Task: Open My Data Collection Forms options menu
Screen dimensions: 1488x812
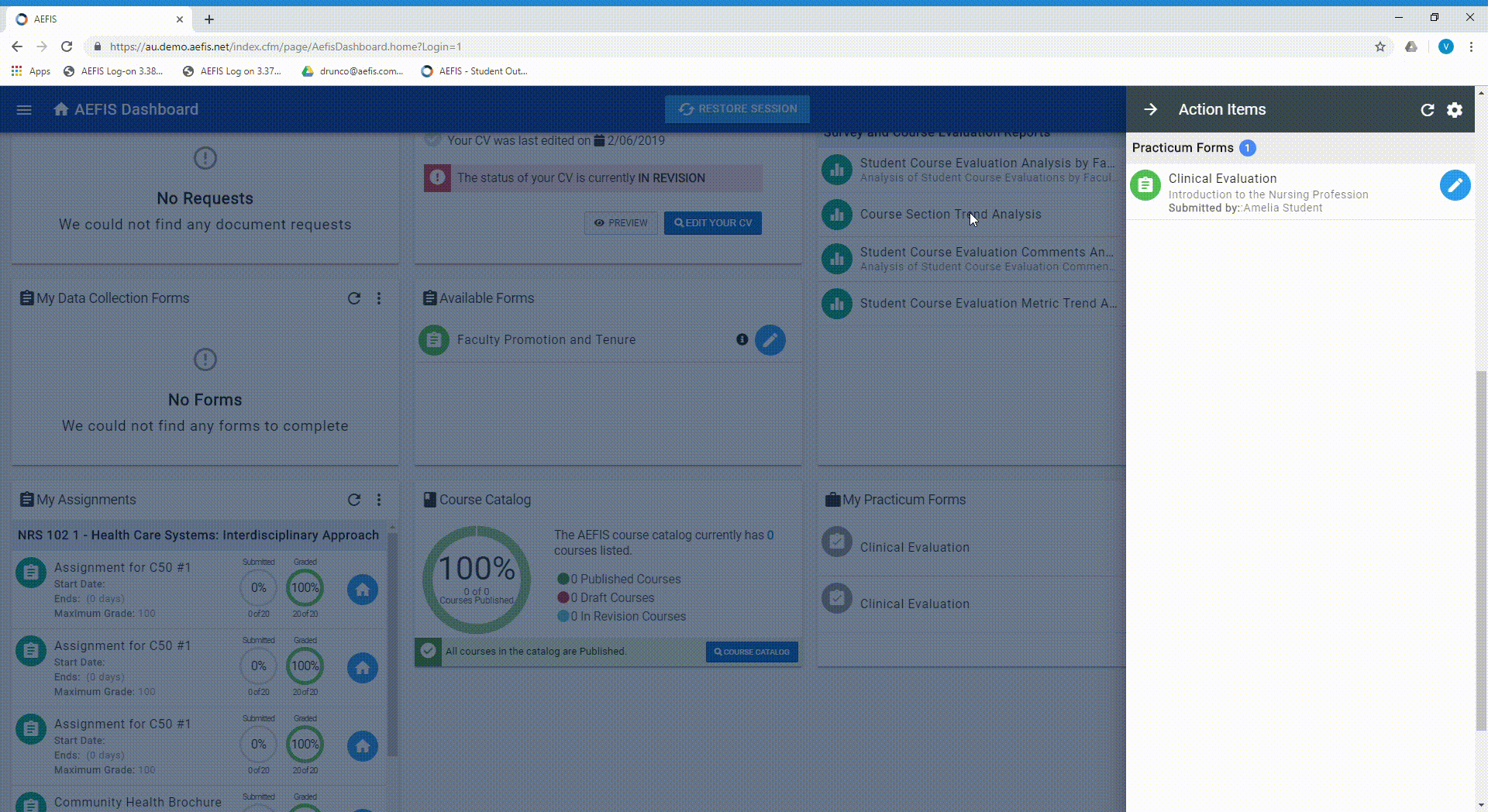Action: click(379, 298)
